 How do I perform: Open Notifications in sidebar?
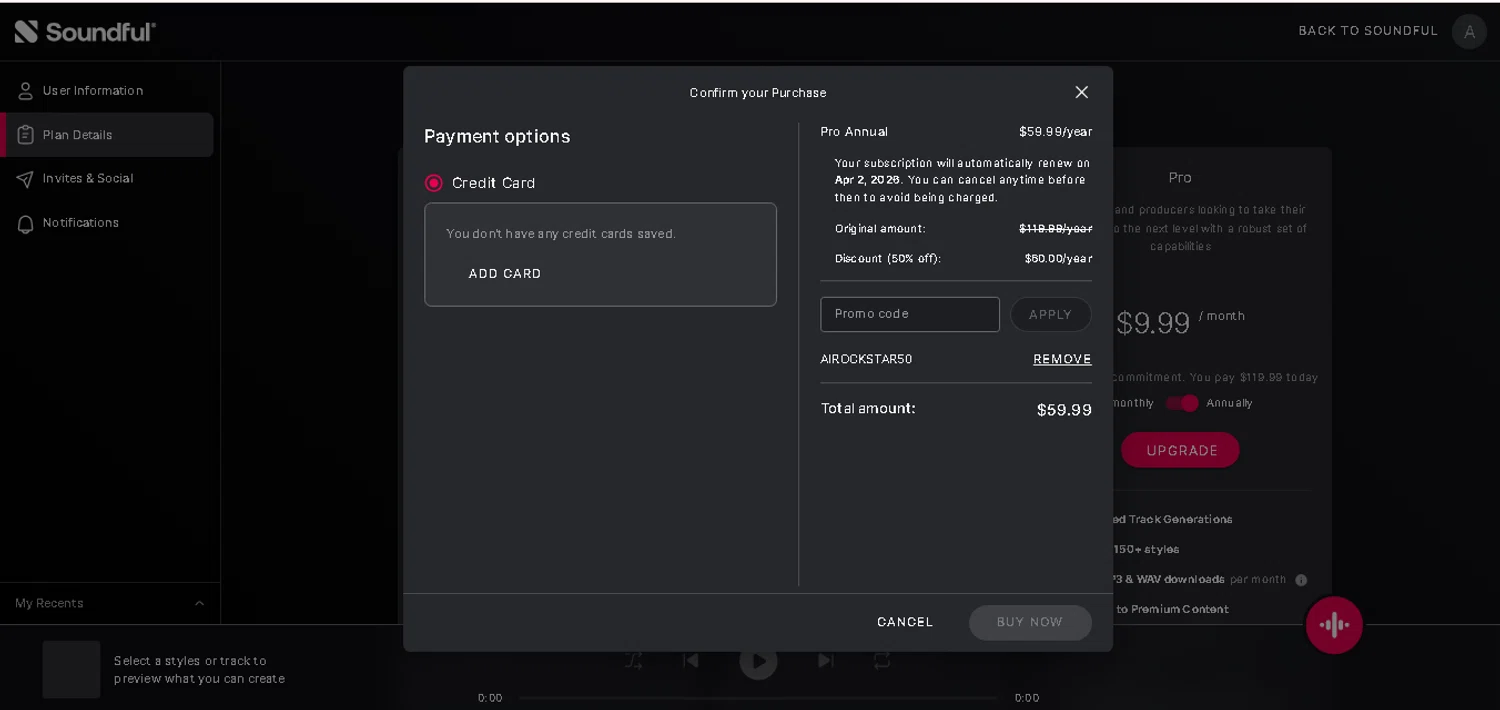[107, 223]
